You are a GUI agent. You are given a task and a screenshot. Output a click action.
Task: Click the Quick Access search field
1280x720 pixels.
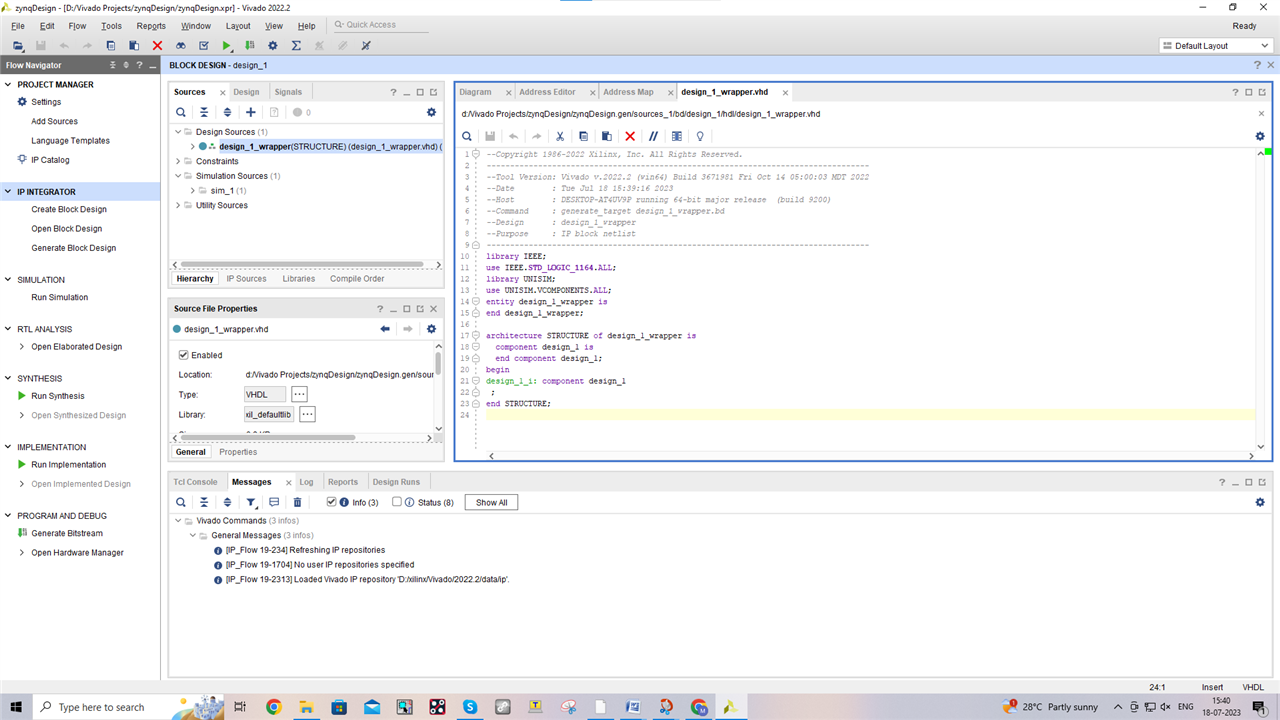[x=380, y=25]
